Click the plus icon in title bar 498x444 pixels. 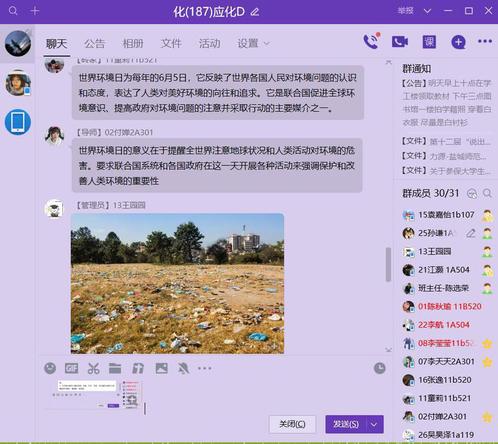[34, 11]
